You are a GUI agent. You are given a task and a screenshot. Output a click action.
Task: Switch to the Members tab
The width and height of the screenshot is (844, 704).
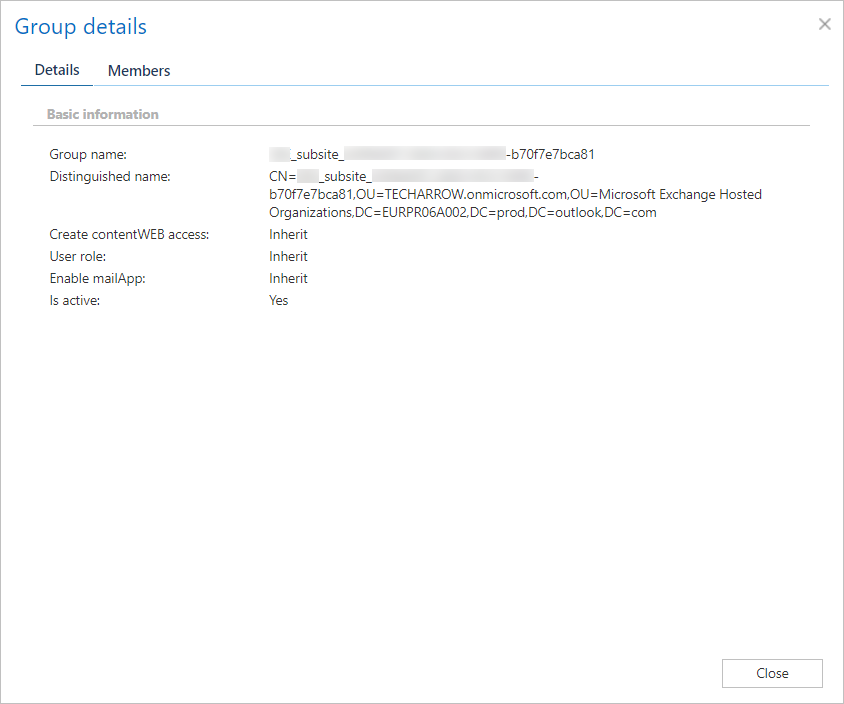coord(139,71)
